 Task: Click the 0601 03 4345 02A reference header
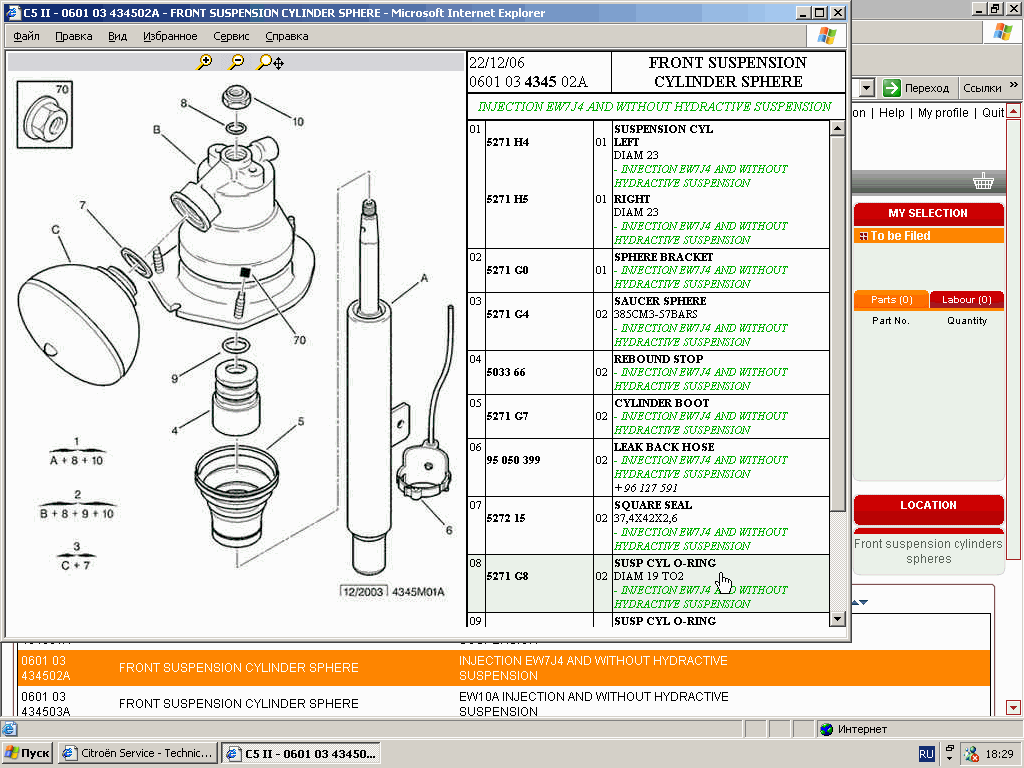point(528,82)
